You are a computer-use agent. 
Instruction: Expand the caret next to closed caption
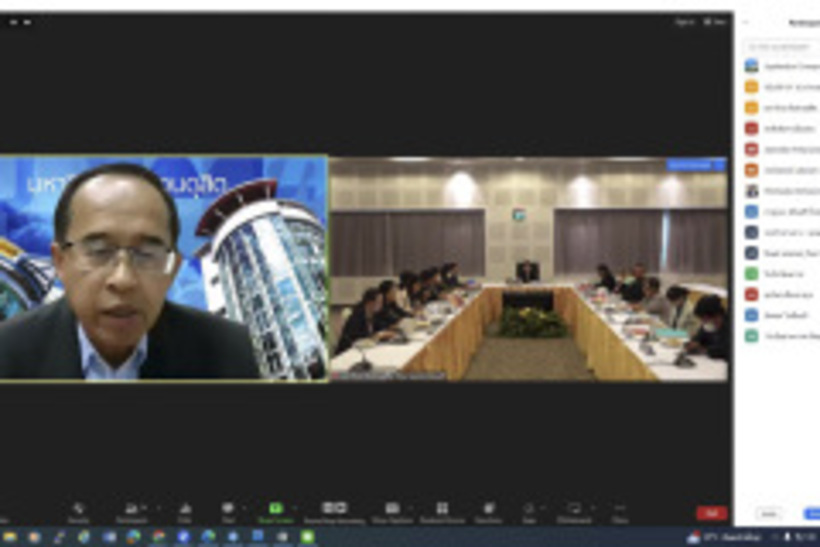[411, 508]
